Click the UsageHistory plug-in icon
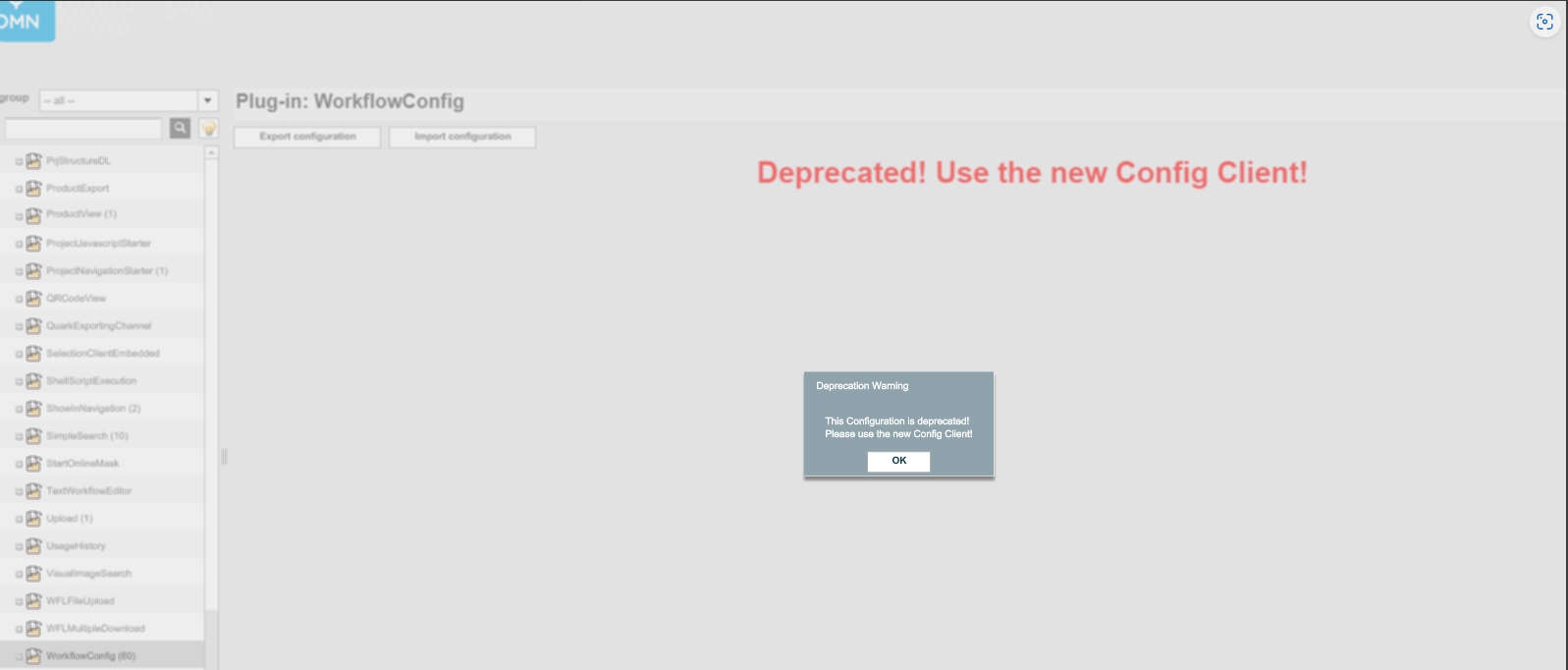Viewport: 1568px width, 670px height. coord(34,546)
